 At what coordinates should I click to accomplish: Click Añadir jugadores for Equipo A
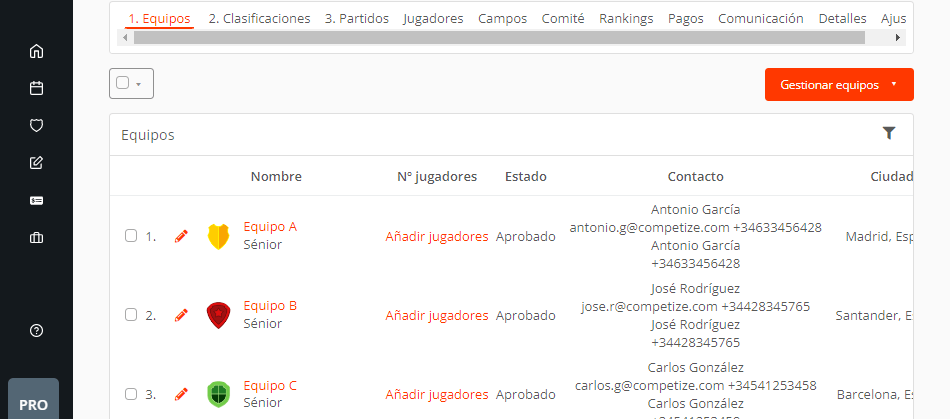pyautogui.click(x=437, y=237)
